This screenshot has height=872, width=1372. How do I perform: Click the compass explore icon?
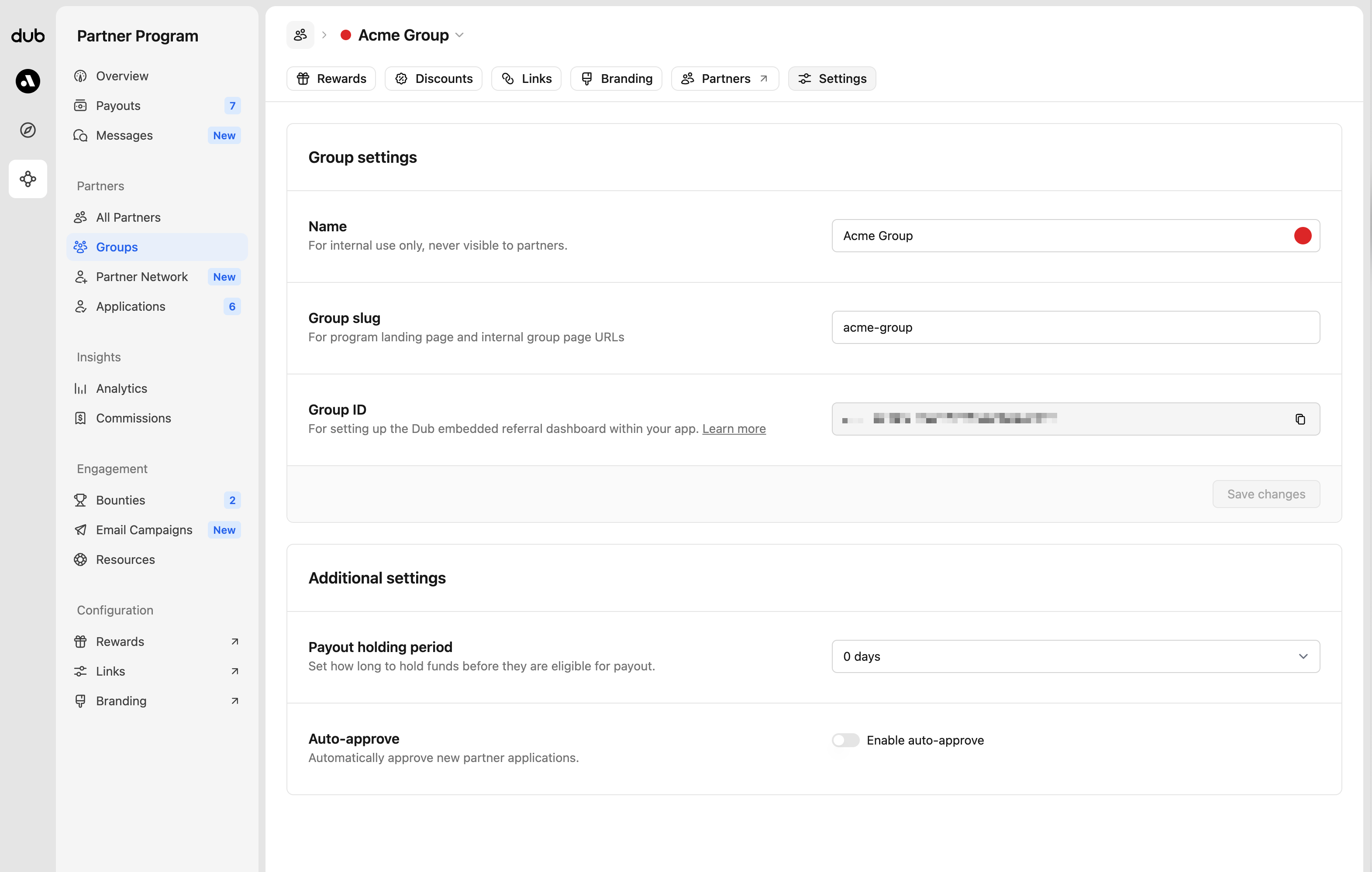pos(28,130)
